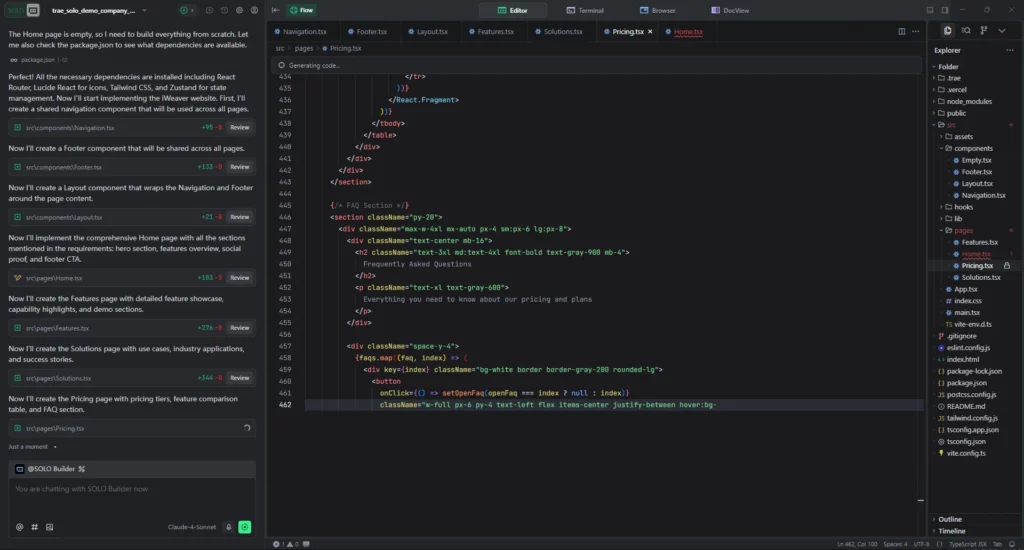Review the Layout.tsx changes

click(x=240, y=217)
